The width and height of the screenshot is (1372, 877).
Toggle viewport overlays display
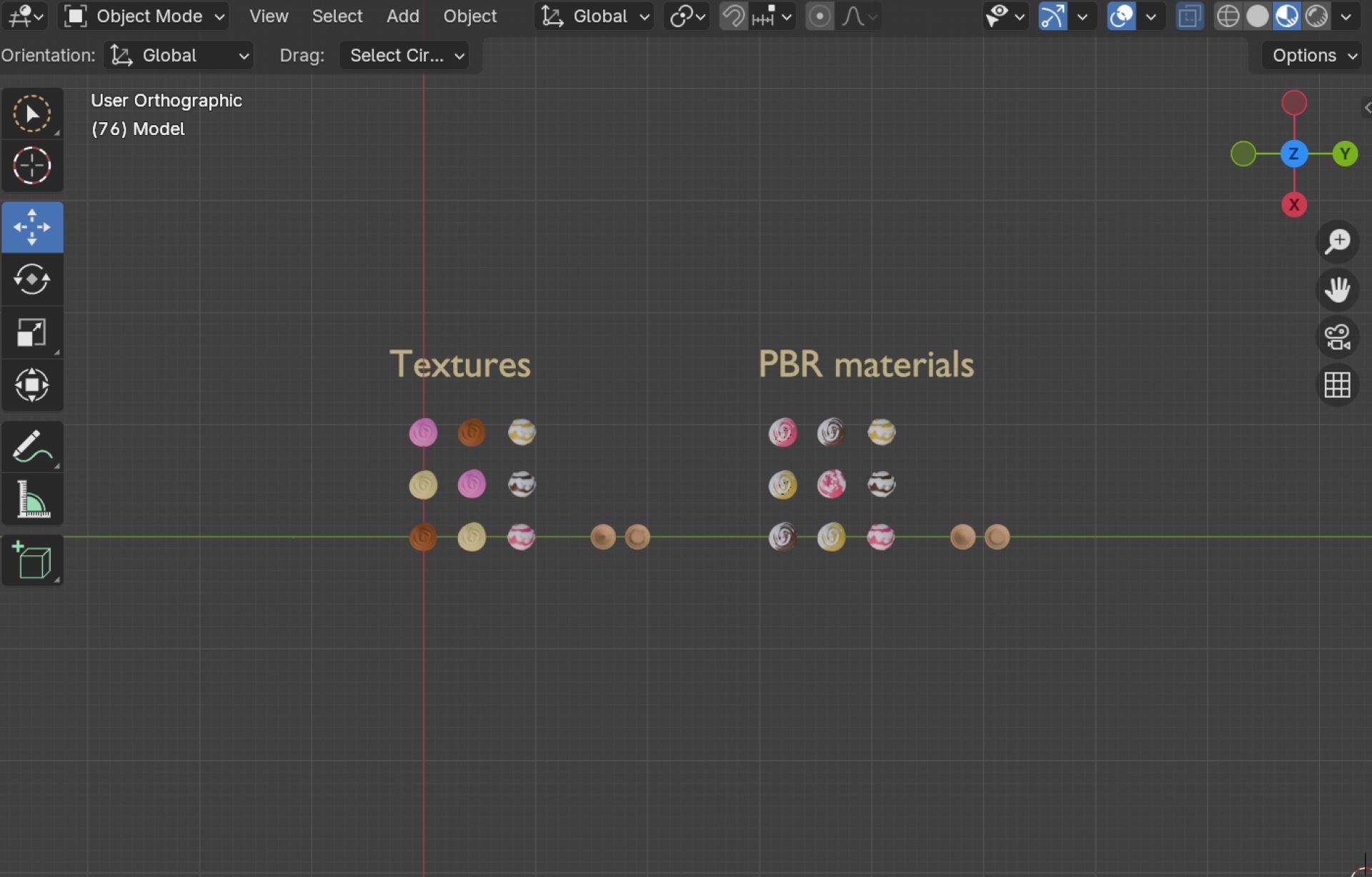[1122, 16]
